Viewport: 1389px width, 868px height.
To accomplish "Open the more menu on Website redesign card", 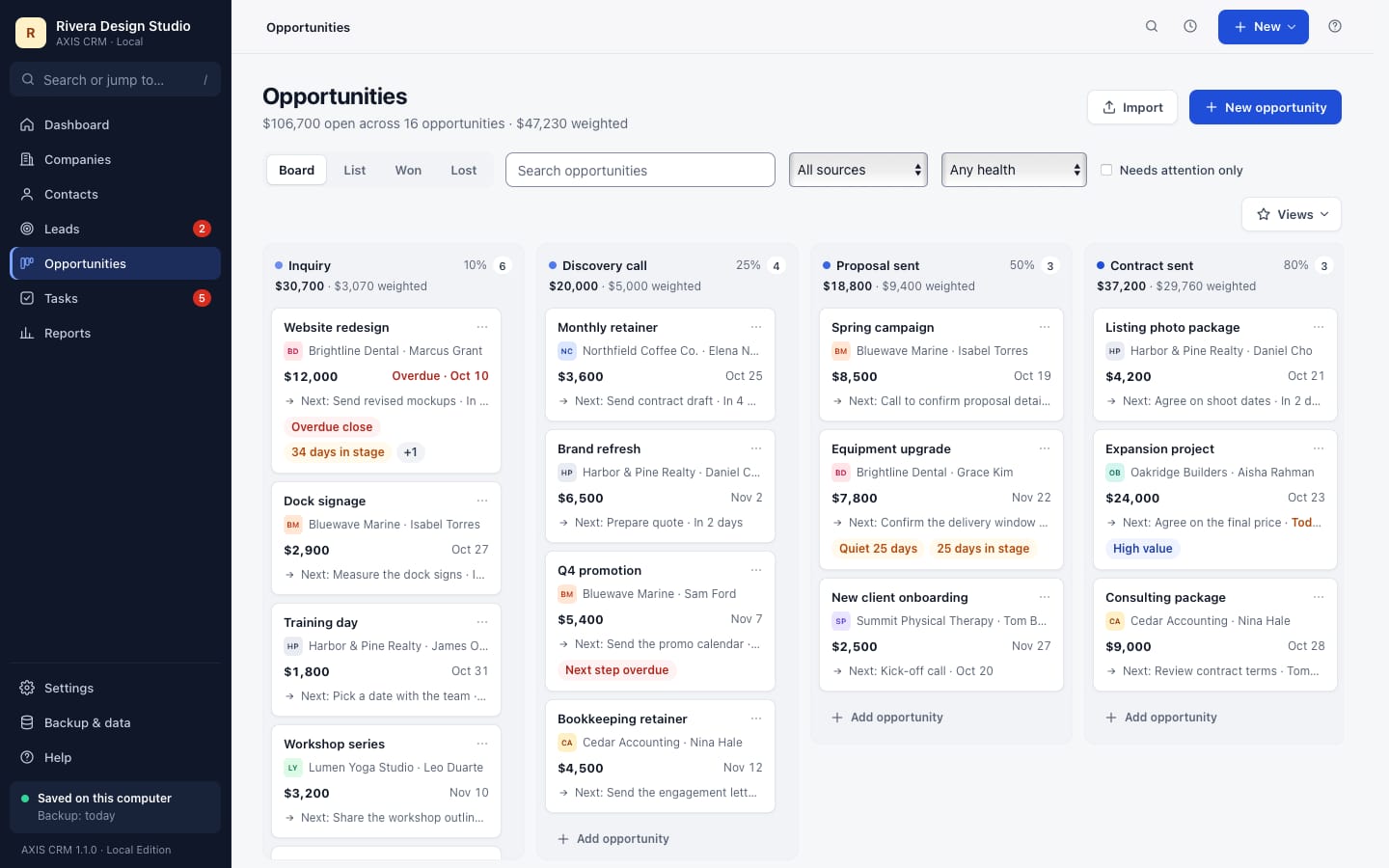I will pos(482,327).
